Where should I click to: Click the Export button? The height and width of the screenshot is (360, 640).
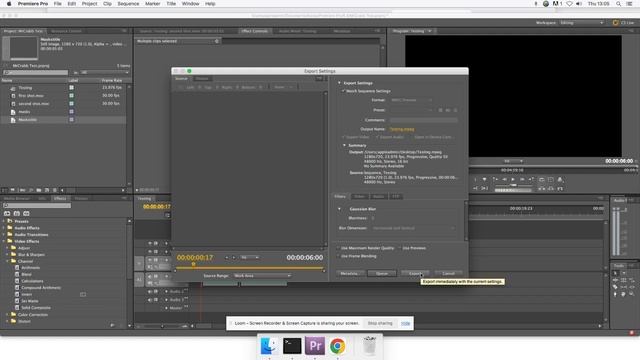[x=415, y=273]
